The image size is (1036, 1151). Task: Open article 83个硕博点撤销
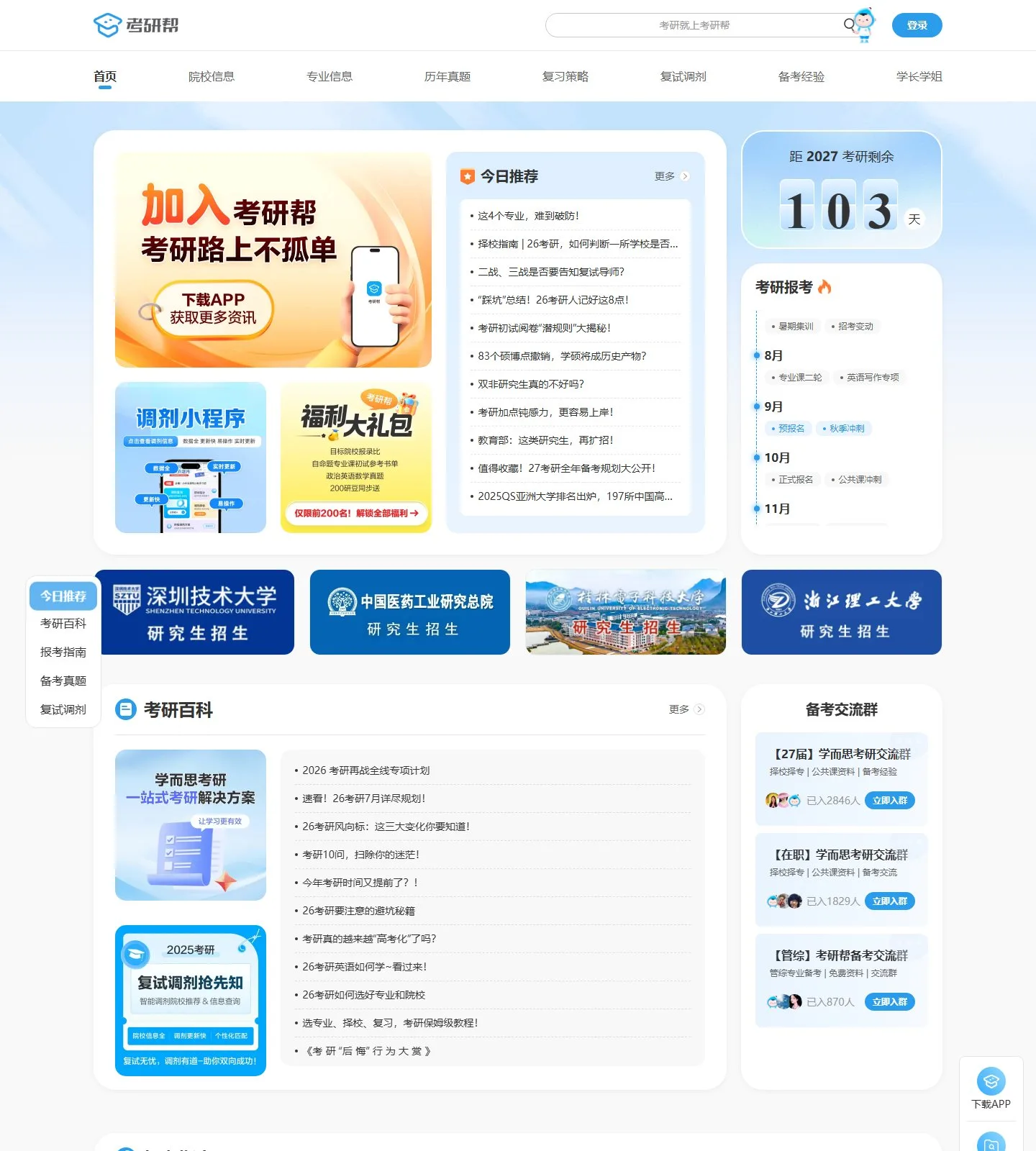(562, 356)
